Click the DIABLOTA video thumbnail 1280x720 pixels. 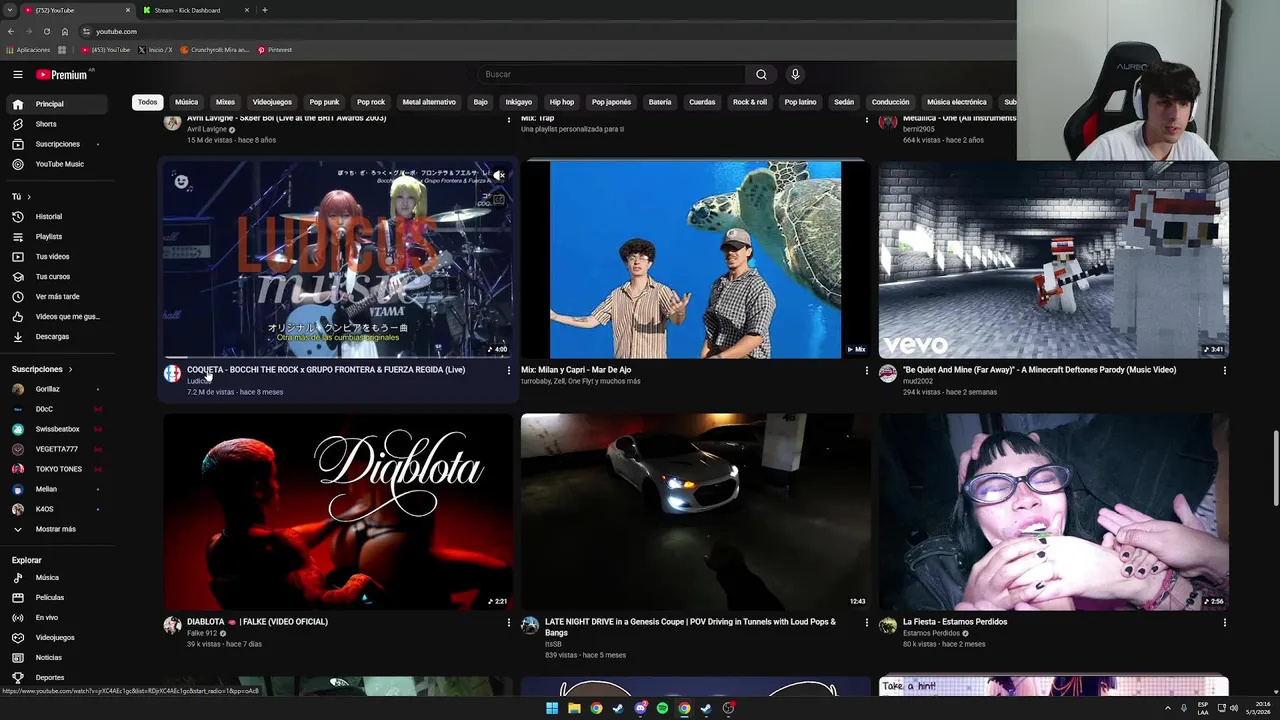pos(338,511)
